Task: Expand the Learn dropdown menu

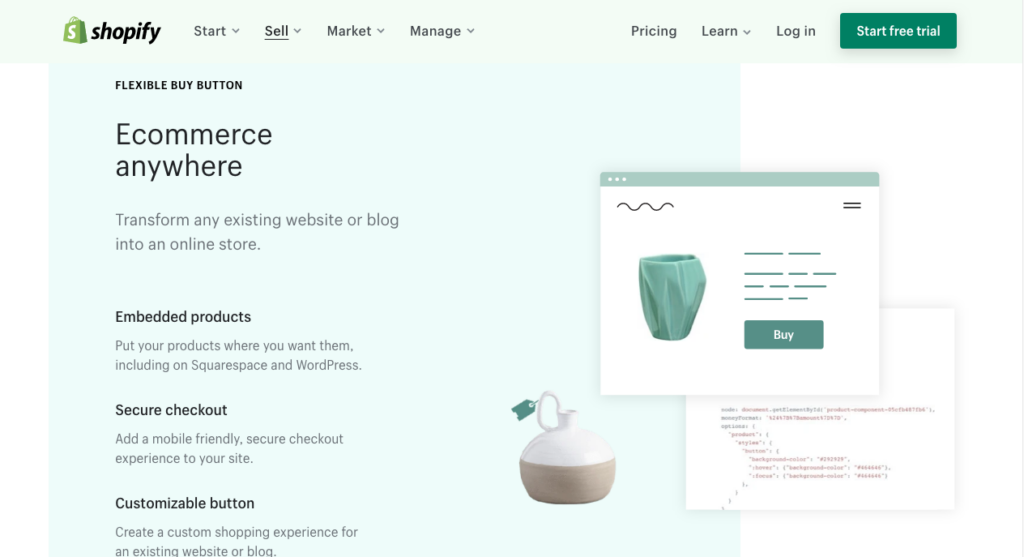Action: (x=726, y=31)
